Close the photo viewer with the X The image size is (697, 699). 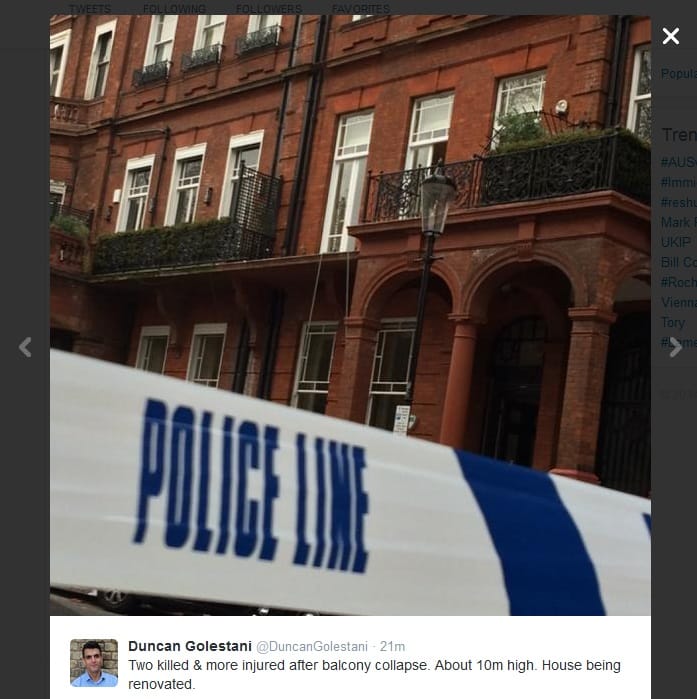point(671,36)
